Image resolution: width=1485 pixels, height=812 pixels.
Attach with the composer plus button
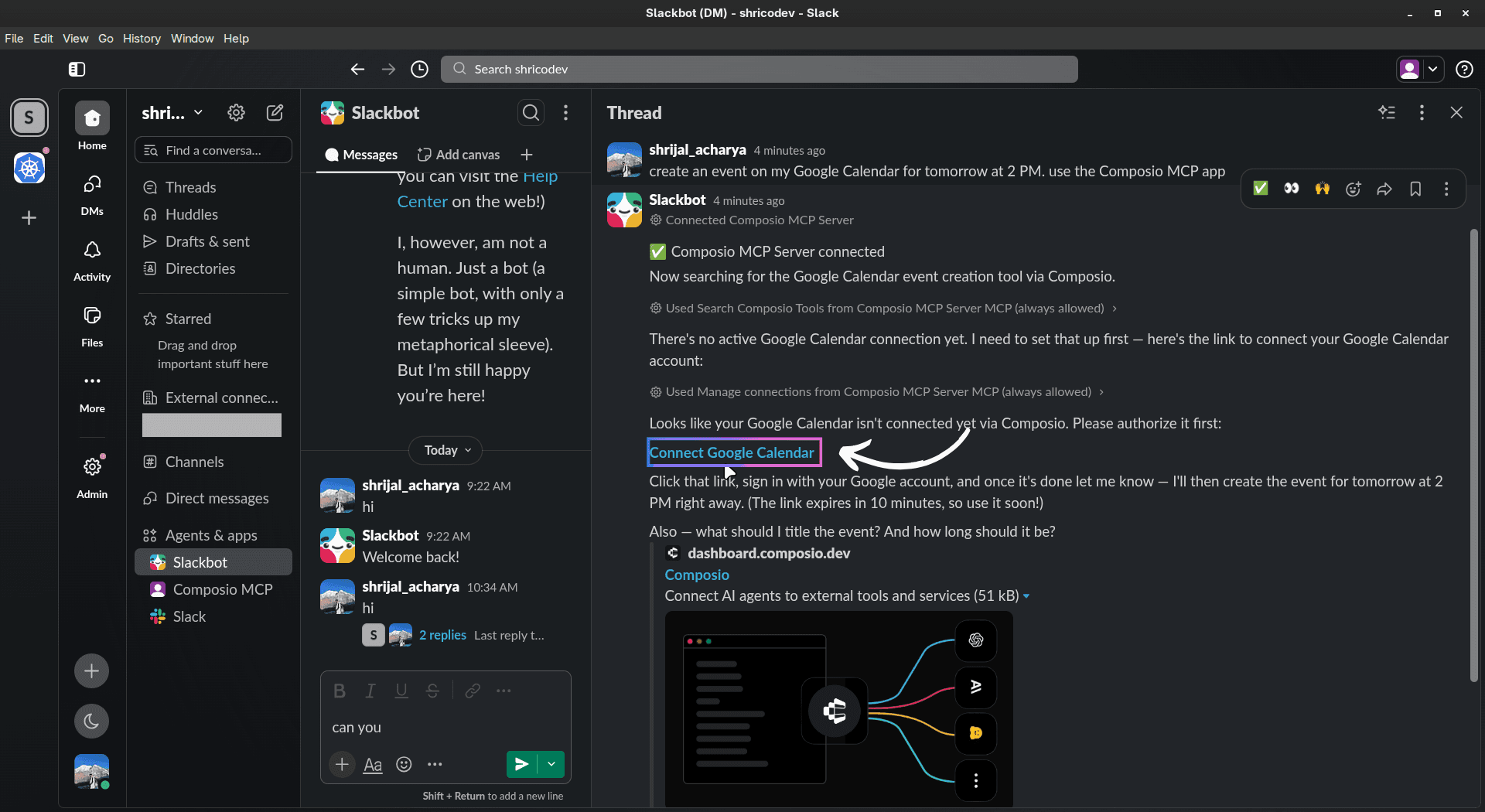342,765
